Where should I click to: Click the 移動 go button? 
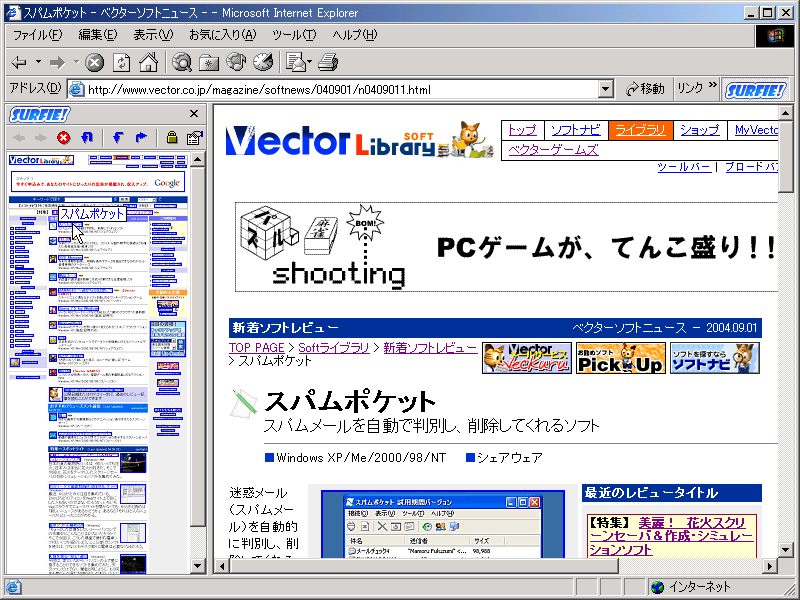coord(645,89)
